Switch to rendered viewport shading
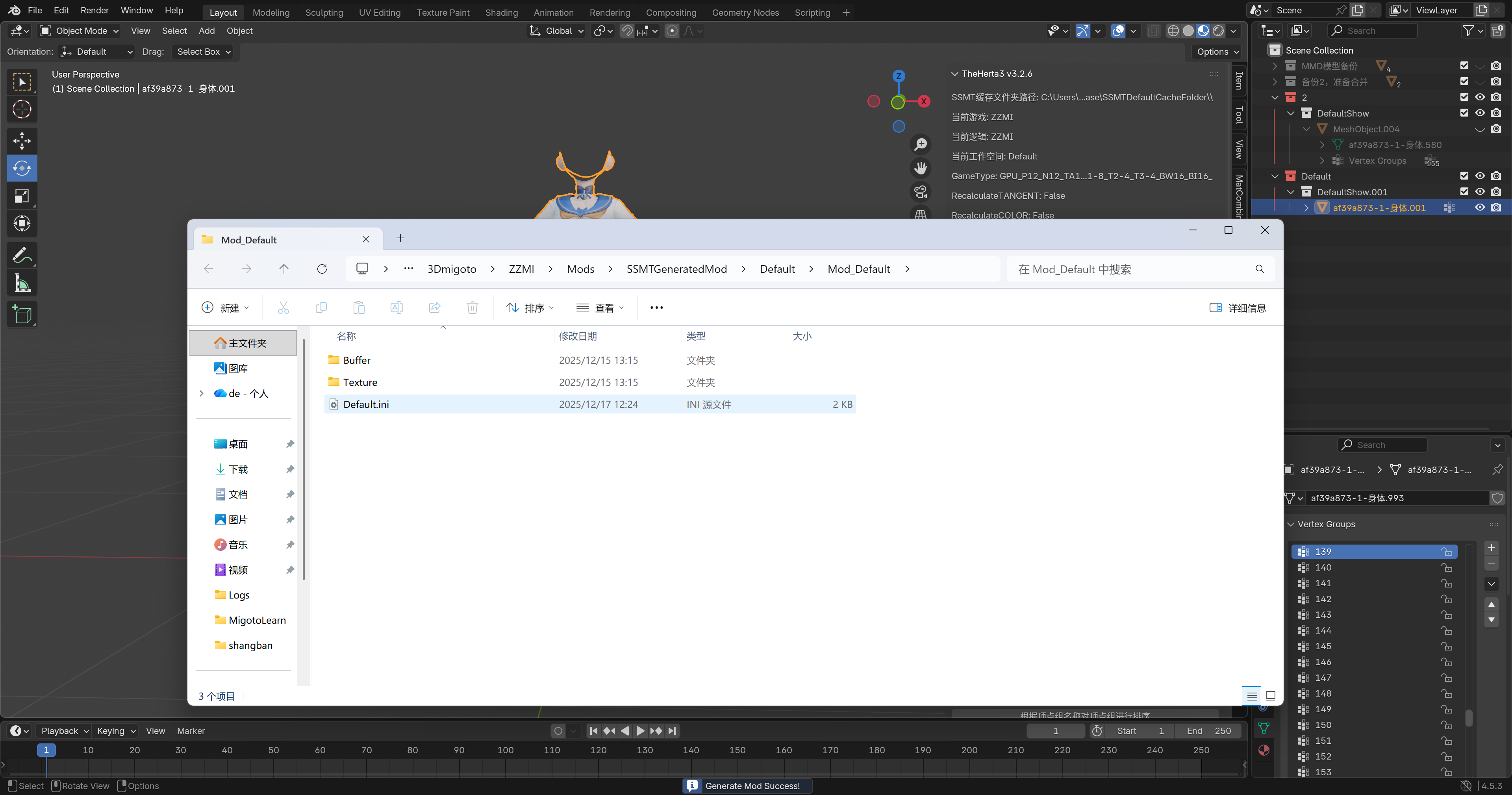 click(1219, 31)
